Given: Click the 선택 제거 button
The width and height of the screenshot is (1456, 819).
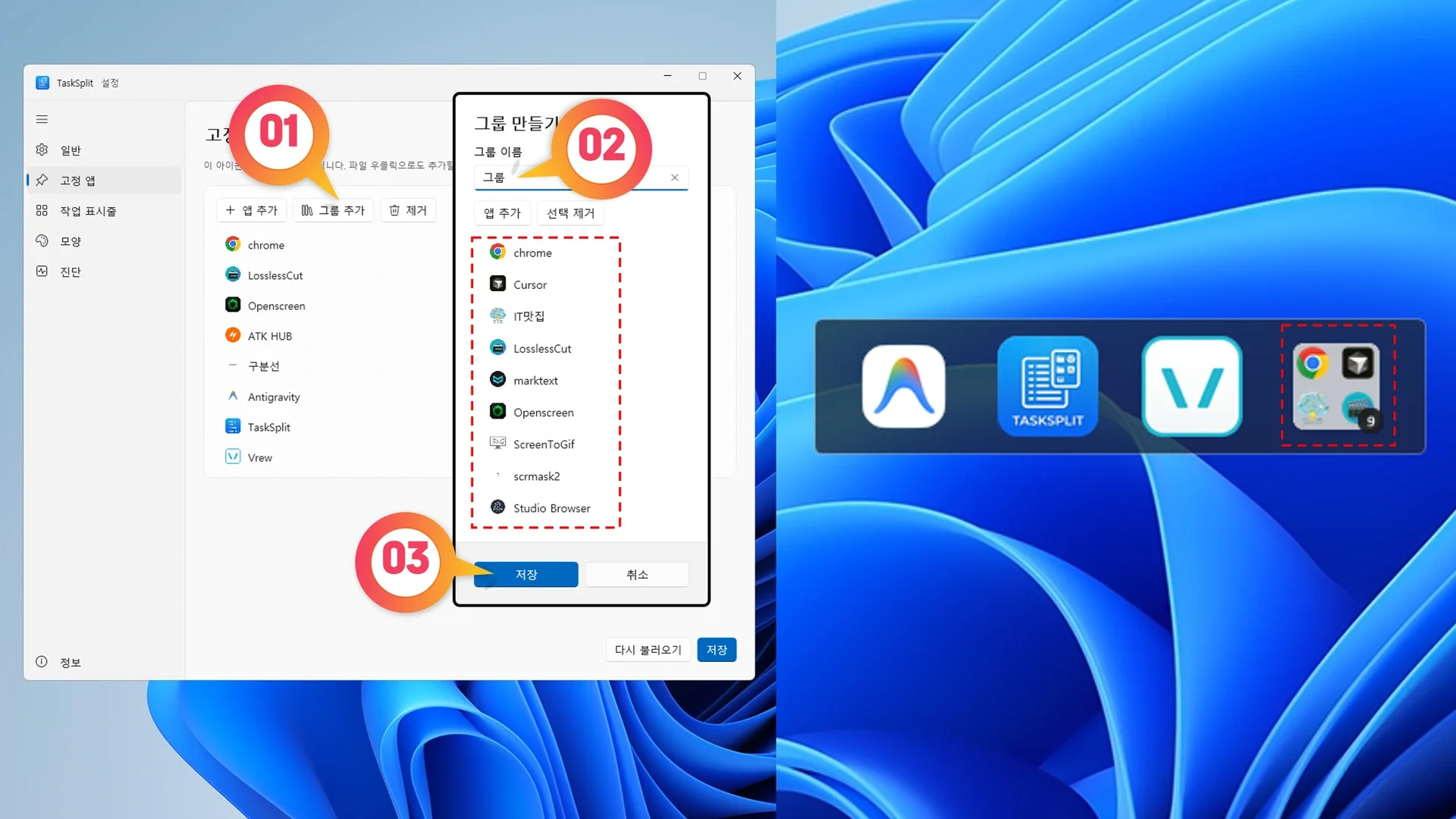Looking at the screenshot, I should pyautogui.click(x=570, y=213).
